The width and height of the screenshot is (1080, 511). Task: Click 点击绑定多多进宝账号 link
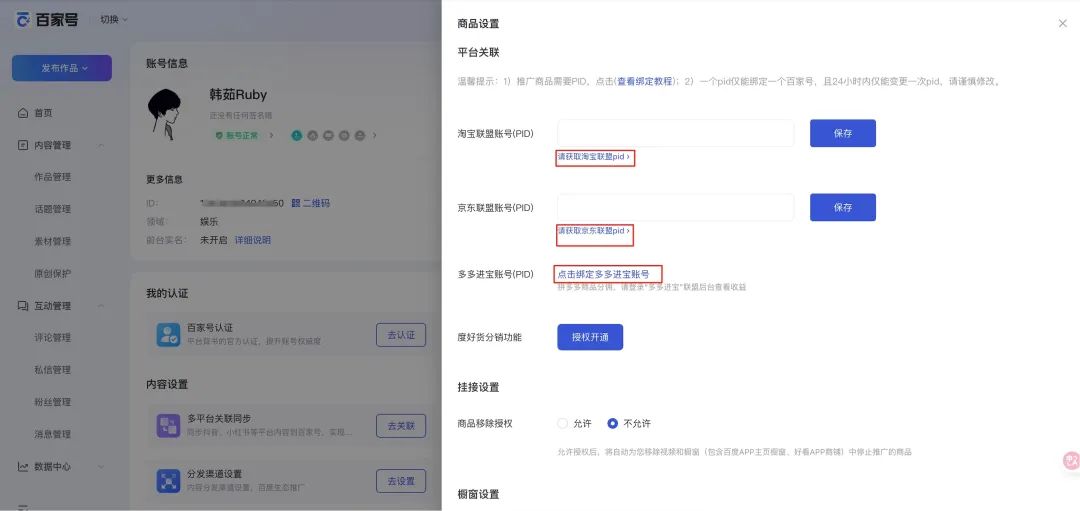point(603,274)
